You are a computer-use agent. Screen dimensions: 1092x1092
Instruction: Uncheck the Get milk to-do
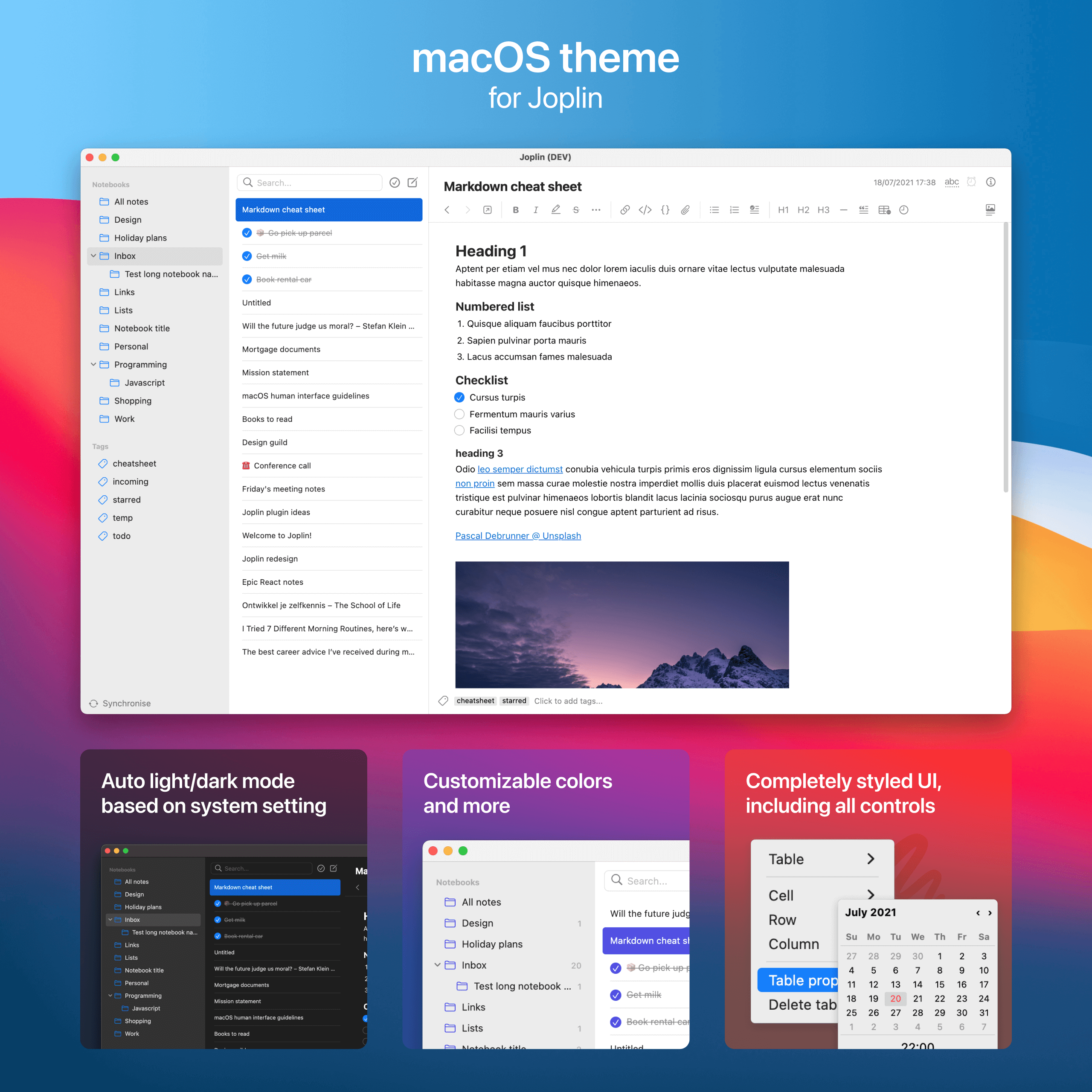247,256
